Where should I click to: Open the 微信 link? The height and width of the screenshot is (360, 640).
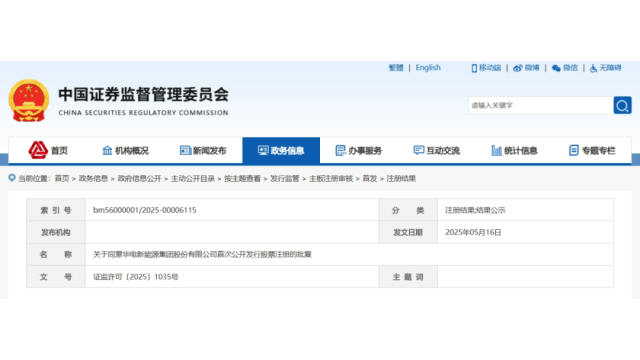(x=570, y=68)
